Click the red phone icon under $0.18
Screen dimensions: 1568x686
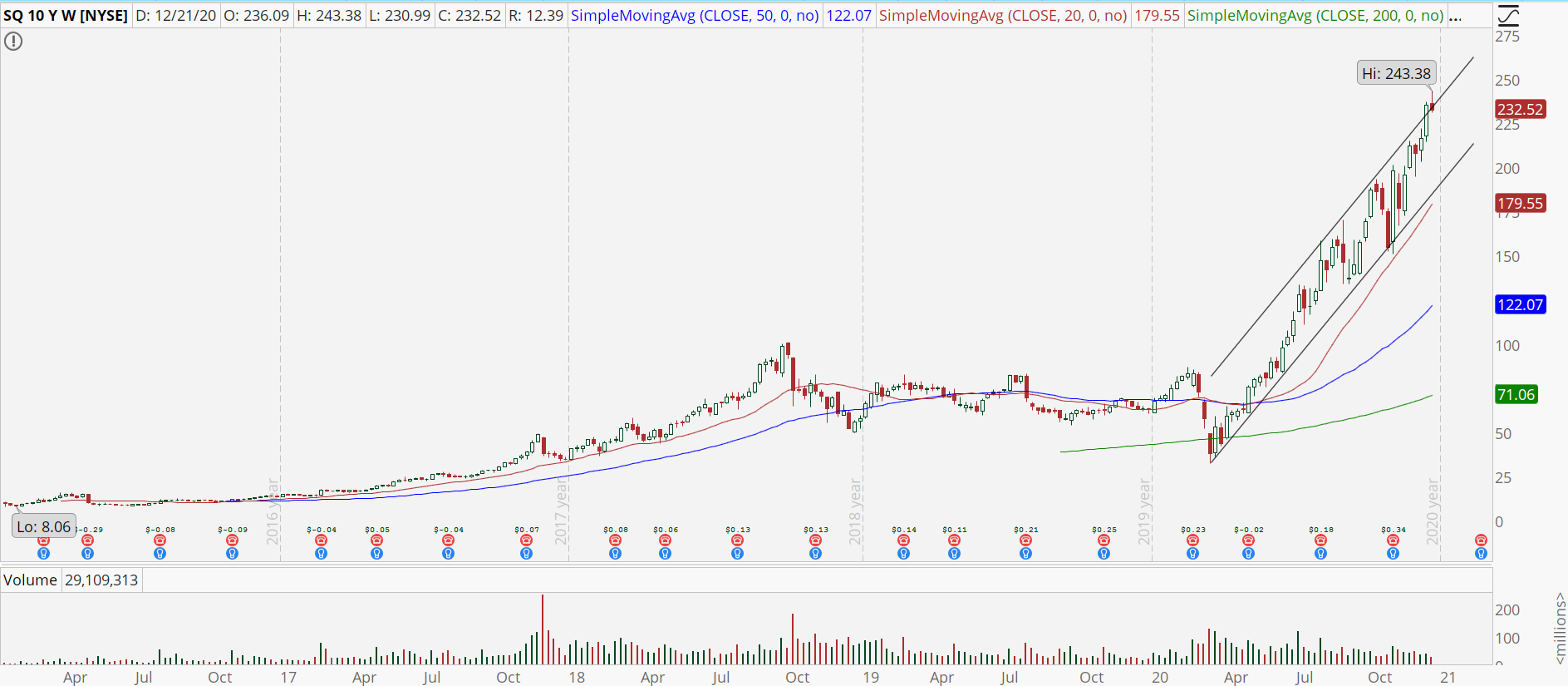(1320, 540)
